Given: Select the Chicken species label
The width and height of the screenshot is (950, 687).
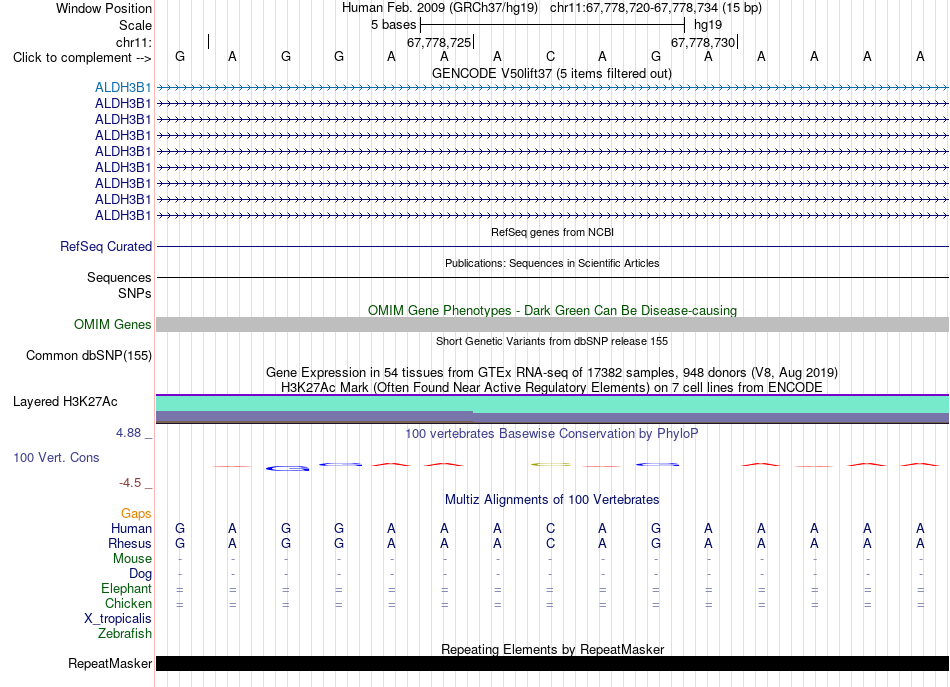Looking at the screenshot, I should point(128,604).
